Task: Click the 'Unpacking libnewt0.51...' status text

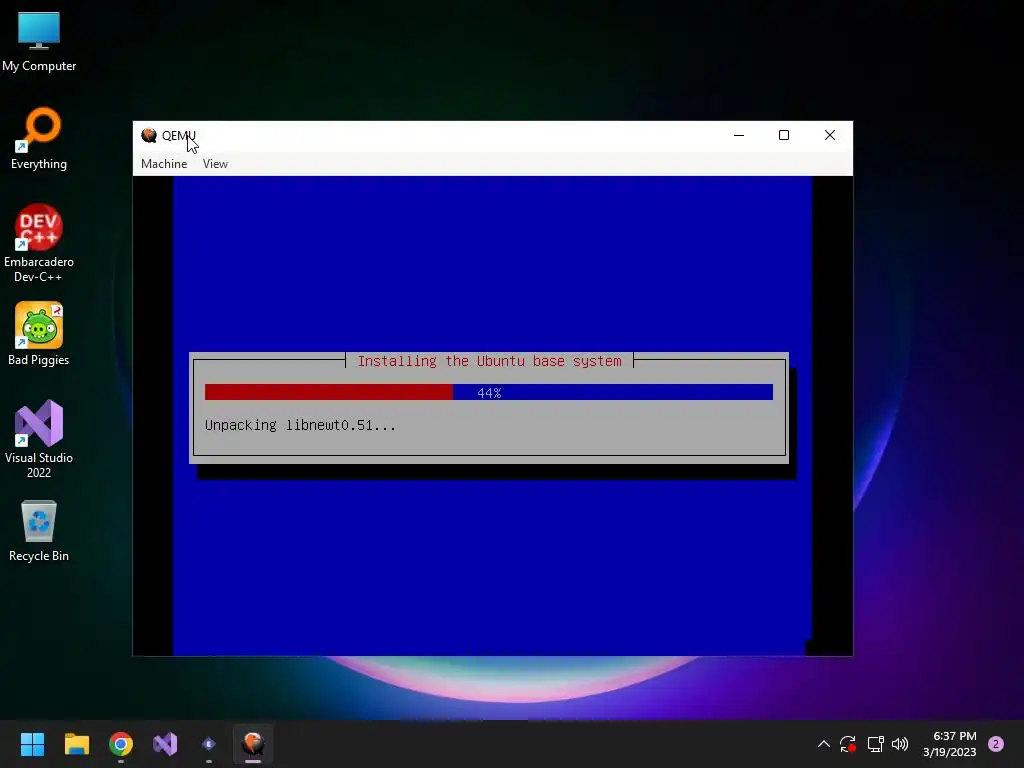Action: [x=300, y=425]
